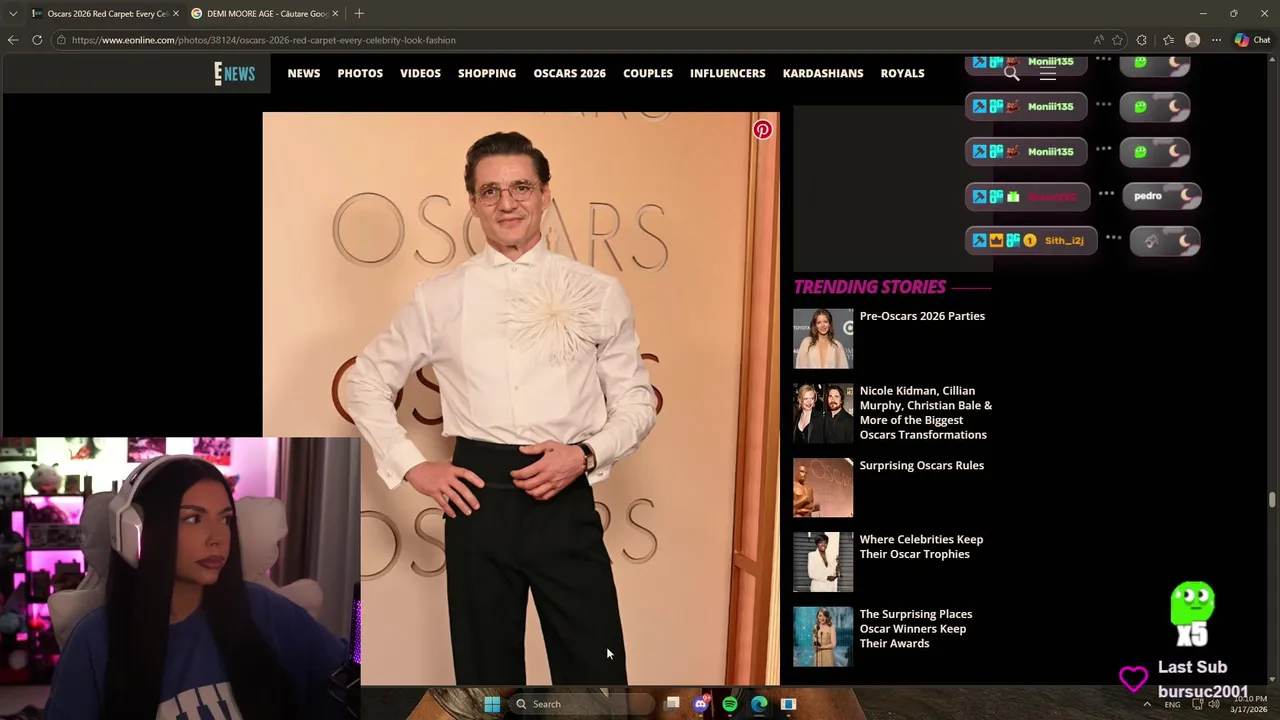Click the page vertical scrollbar thumb

[1272, 499]
